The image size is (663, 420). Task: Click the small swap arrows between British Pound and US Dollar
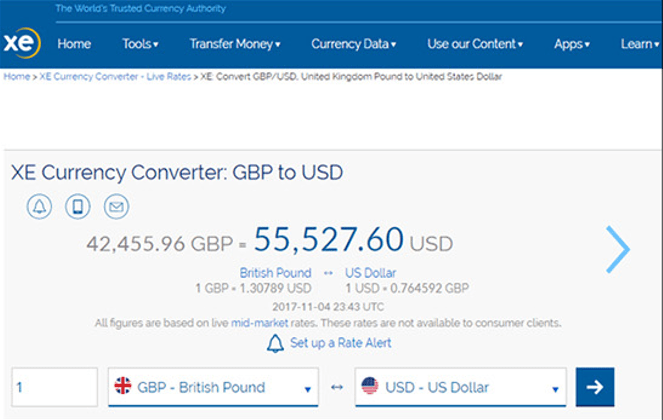point(328,273)
